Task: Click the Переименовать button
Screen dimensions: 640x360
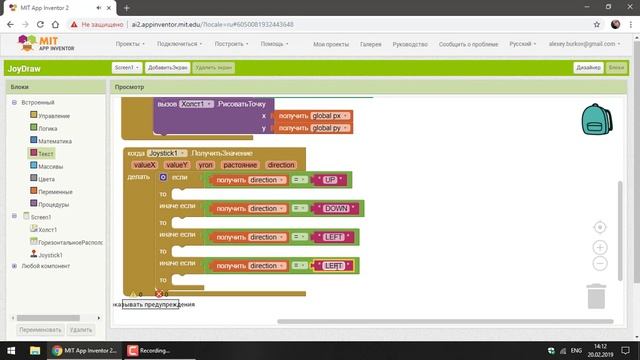Action: coord(40,330)
